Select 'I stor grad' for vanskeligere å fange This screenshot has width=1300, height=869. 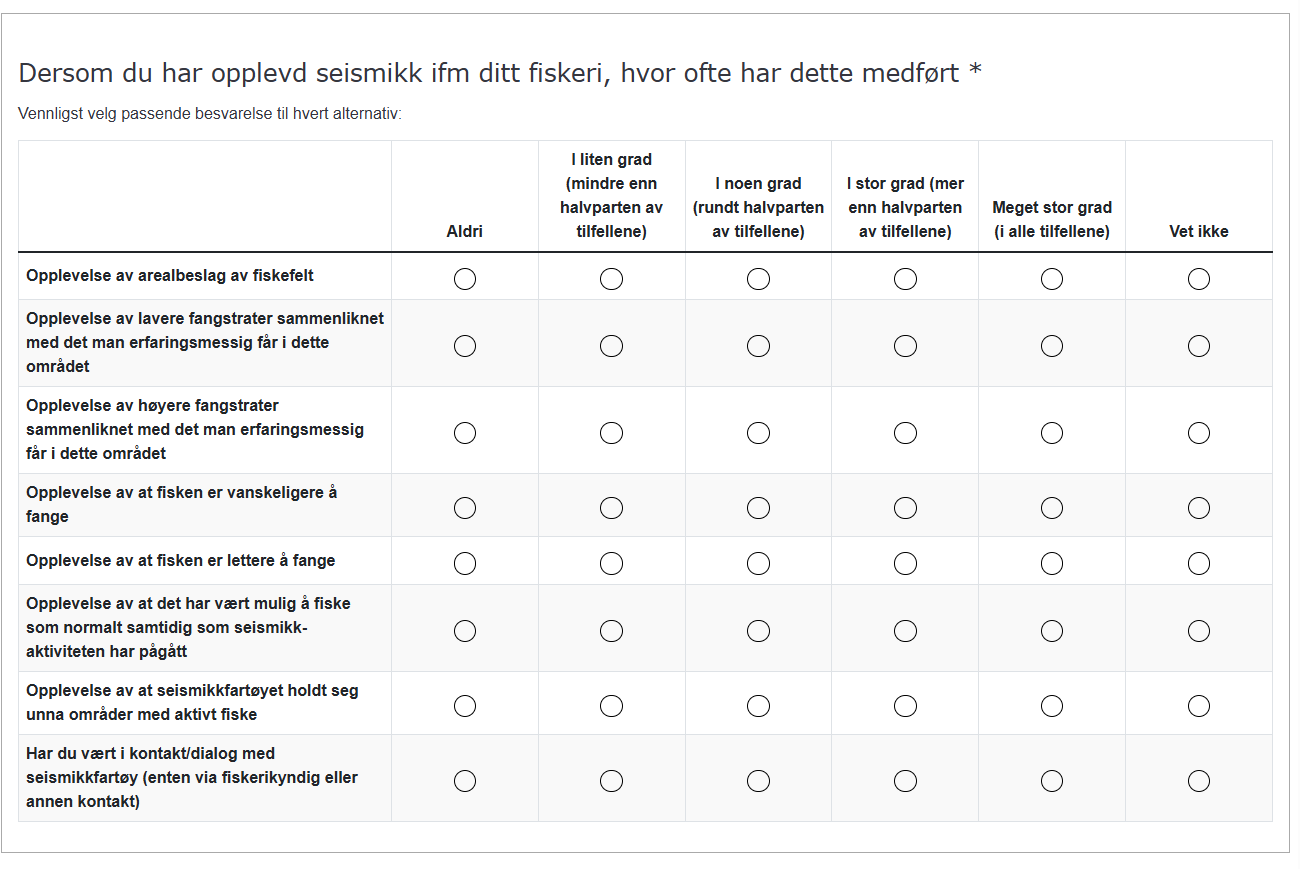[x=905, y=508]
